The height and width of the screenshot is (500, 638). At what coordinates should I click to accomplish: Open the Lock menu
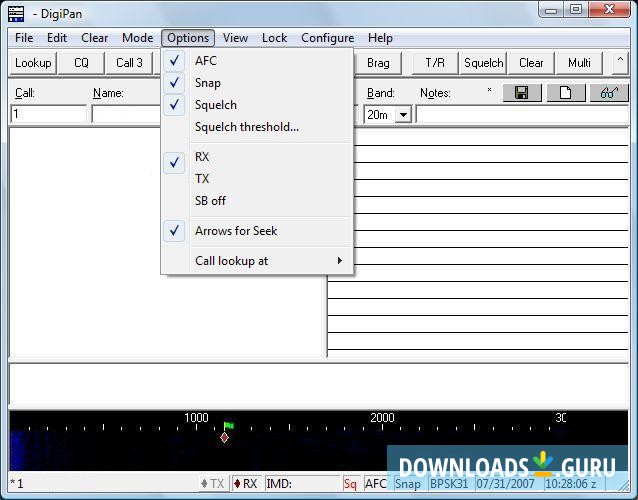point(274,38)
